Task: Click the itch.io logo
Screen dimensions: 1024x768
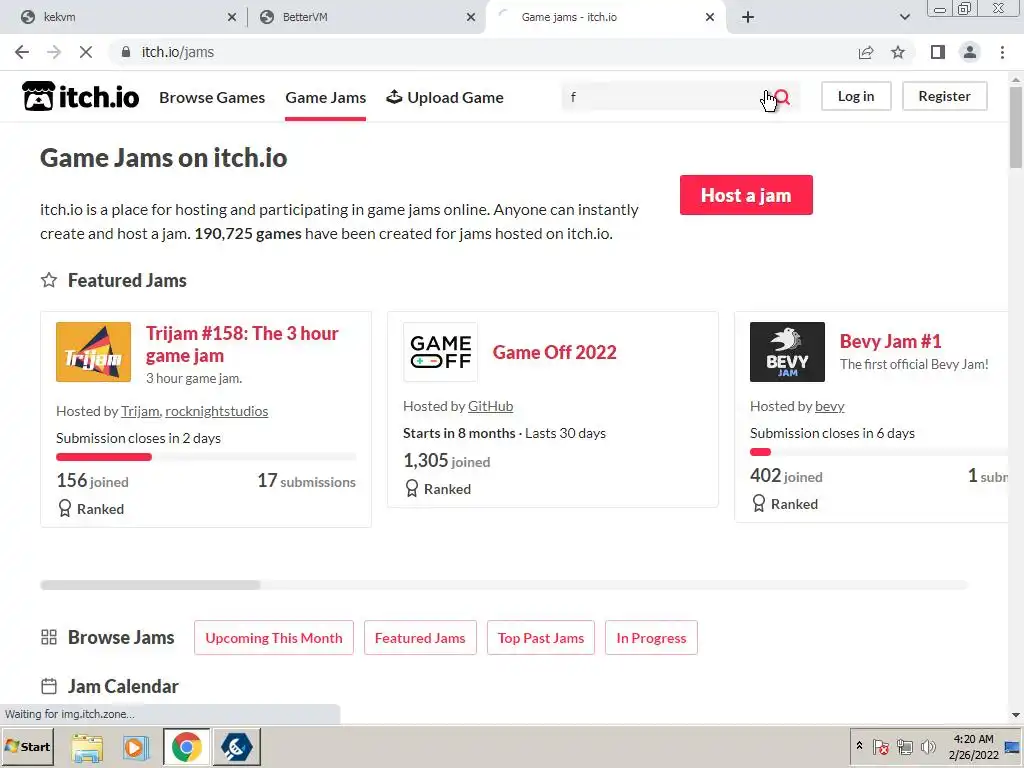Action: (x=81, y=97)
